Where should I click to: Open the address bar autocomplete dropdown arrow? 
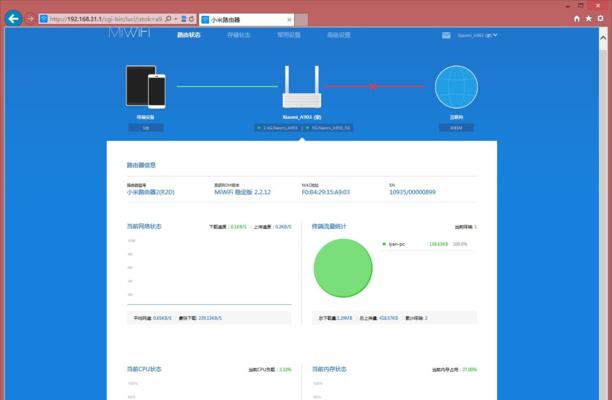pyautogui.click(x=176, y=19)
